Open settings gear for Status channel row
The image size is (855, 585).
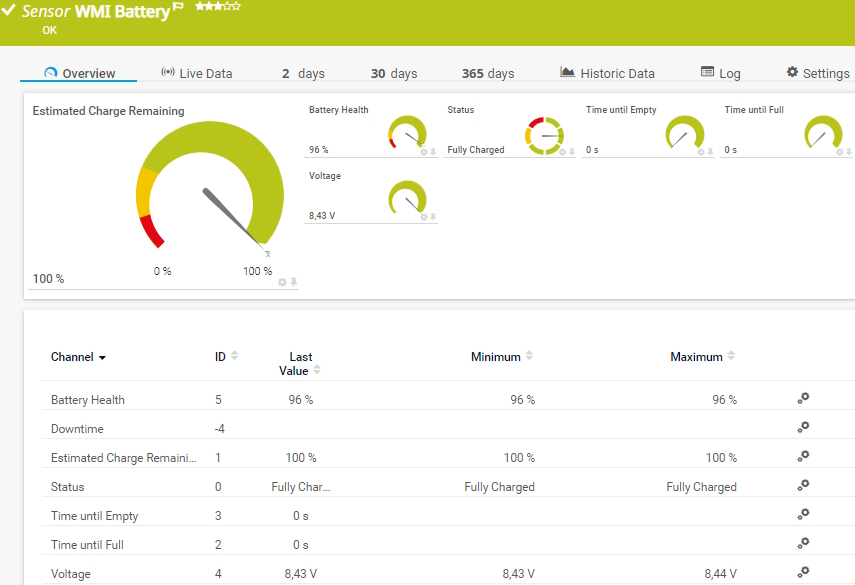pos(803,485)
